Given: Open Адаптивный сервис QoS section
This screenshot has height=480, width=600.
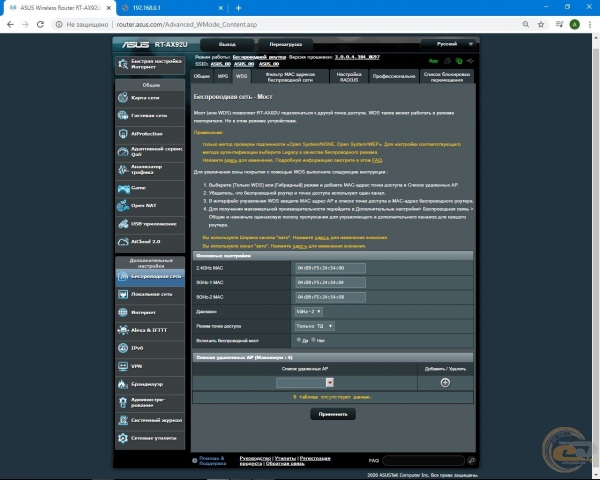Looking at the screenshot, I should (x=150, y=152).
